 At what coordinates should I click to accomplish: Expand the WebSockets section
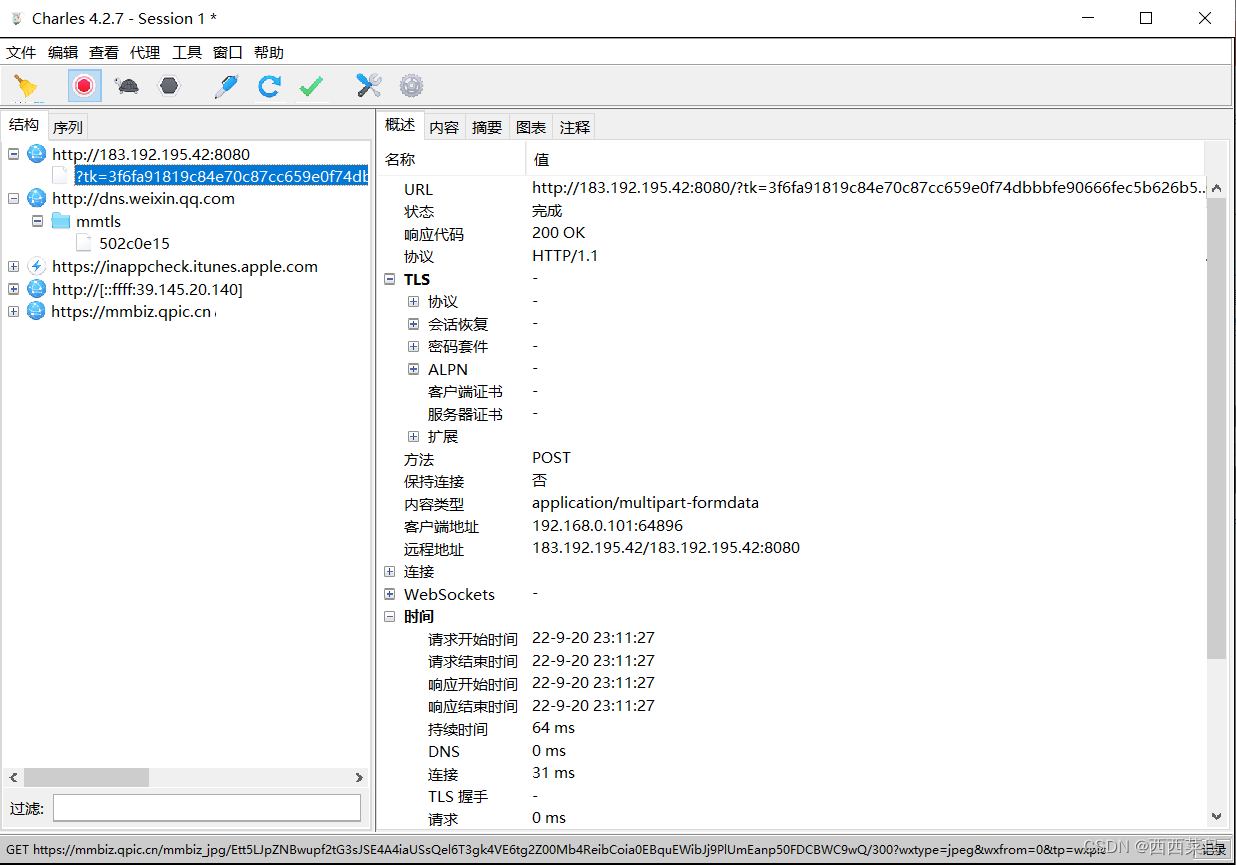(390, 593)
